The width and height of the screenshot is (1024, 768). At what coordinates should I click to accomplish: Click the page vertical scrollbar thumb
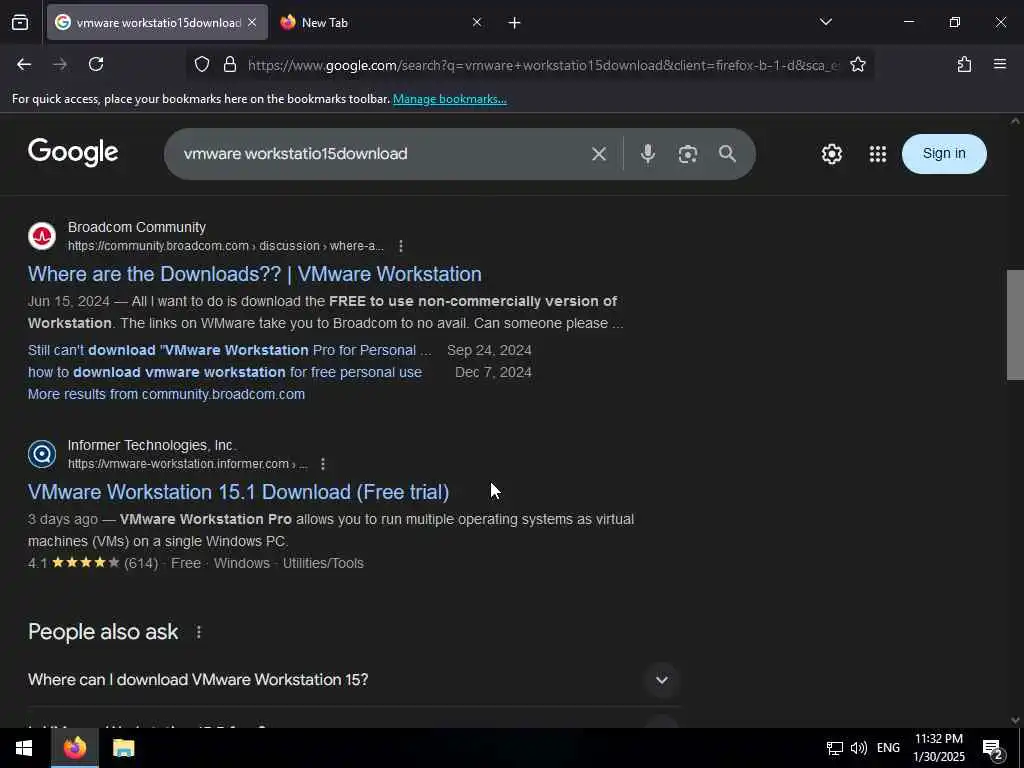(1014, 325)
